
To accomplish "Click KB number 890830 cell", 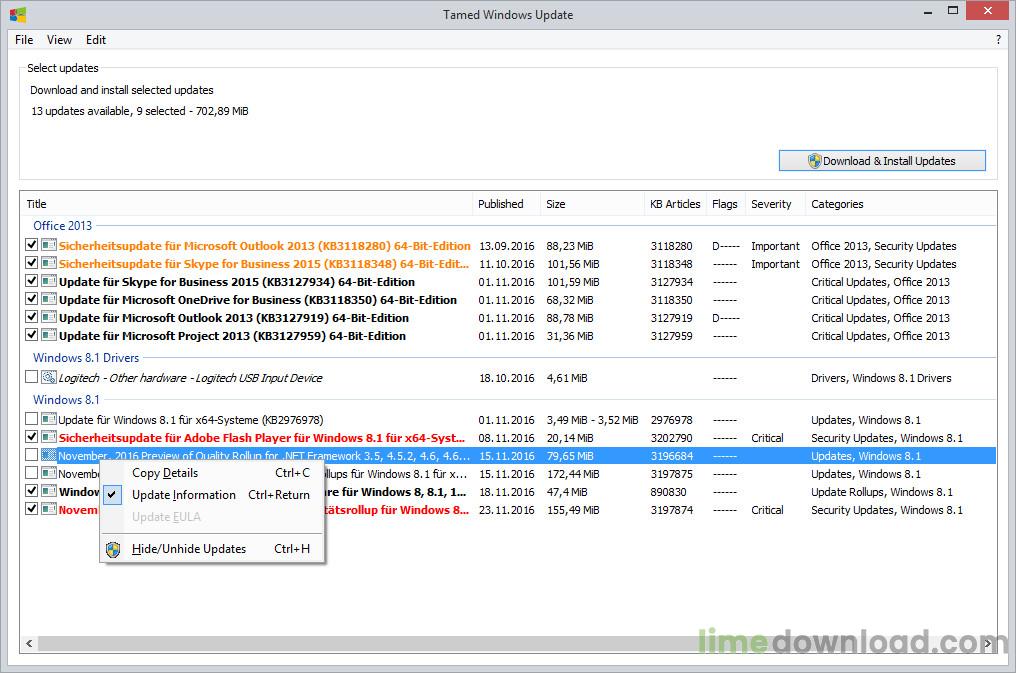I will pos(668,492).
